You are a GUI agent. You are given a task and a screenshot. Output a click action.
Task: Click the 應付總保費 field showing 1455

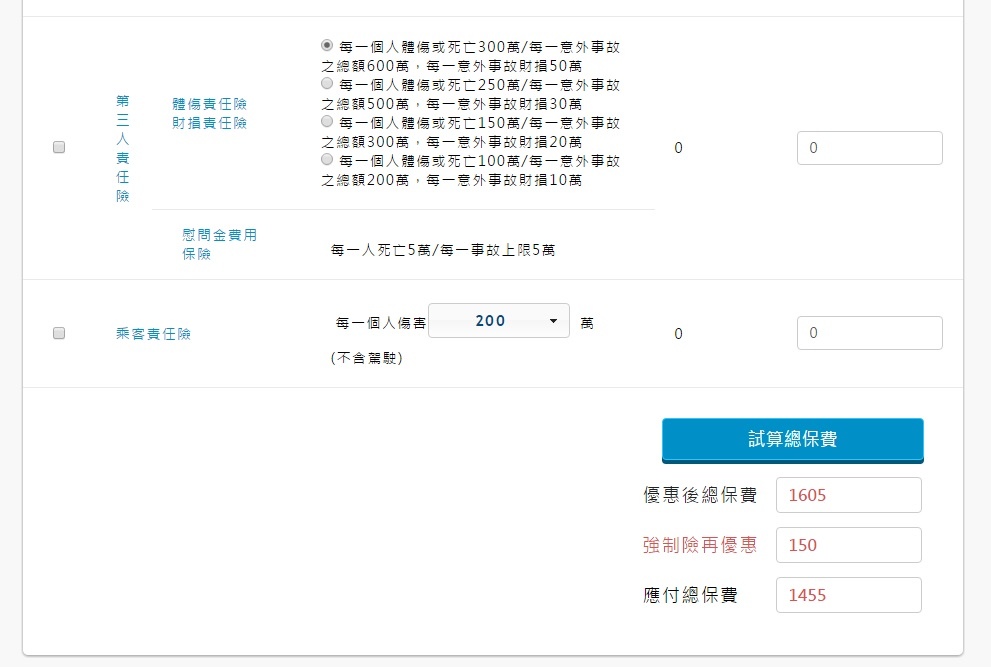[849, 595]
